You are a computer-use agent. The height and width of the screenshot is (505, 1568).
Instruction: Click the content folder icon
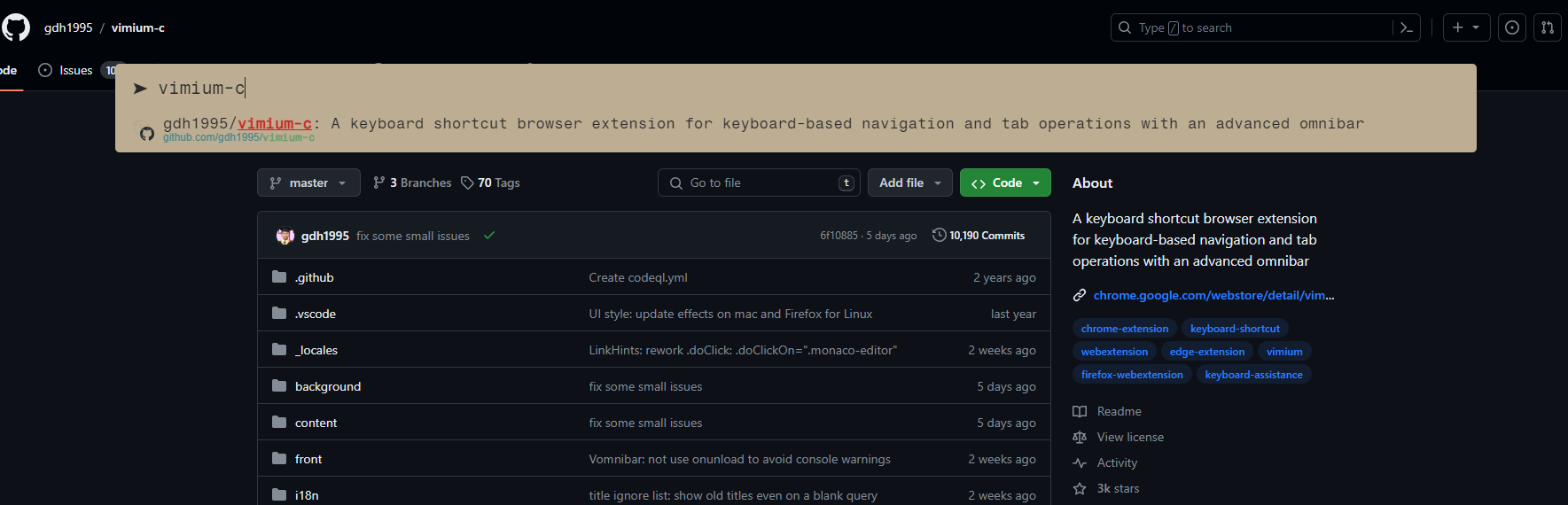(279, 422)
